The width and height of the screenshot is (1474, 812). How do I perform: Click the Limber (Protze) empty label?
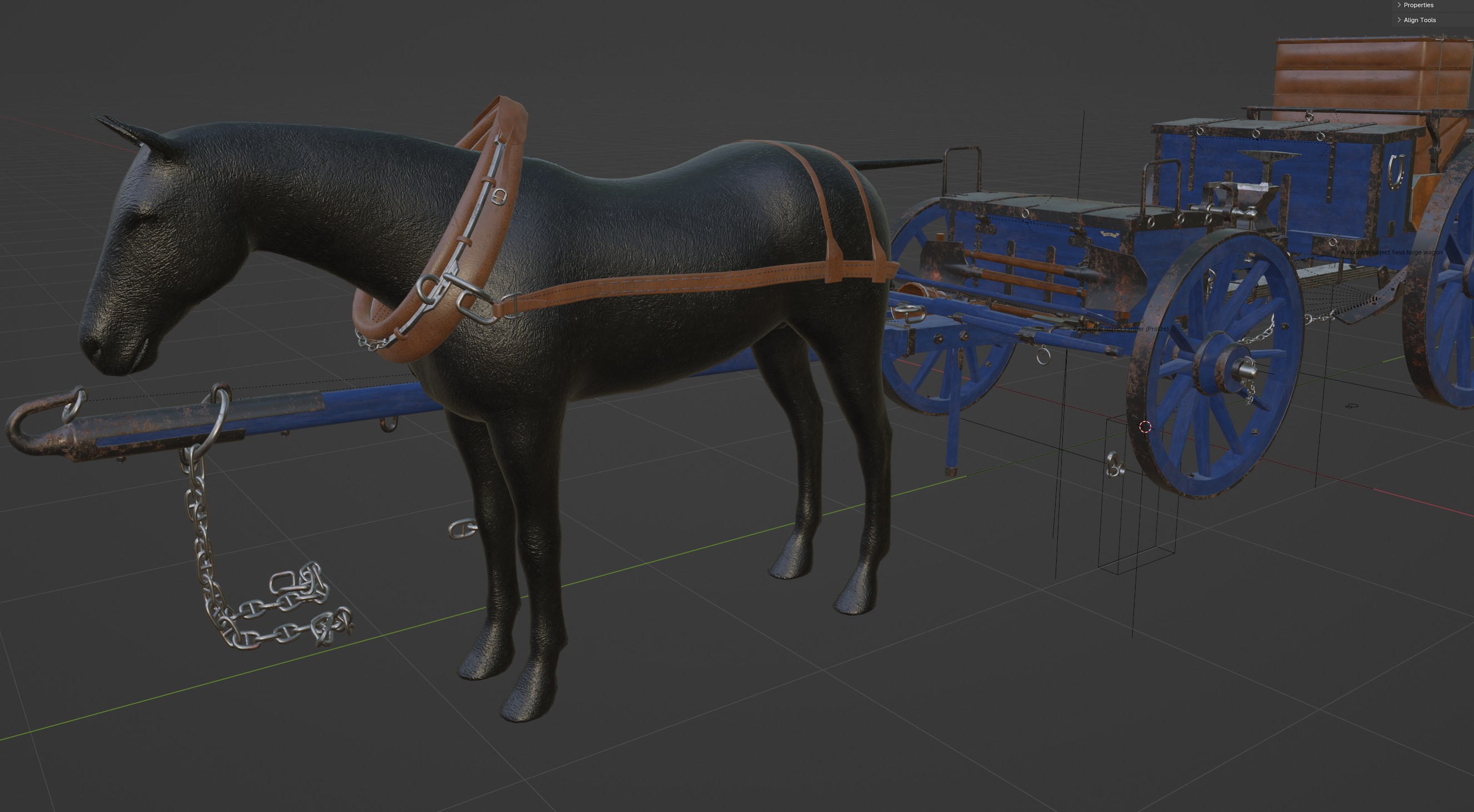pyautogui.click(x=1122, y=329)
